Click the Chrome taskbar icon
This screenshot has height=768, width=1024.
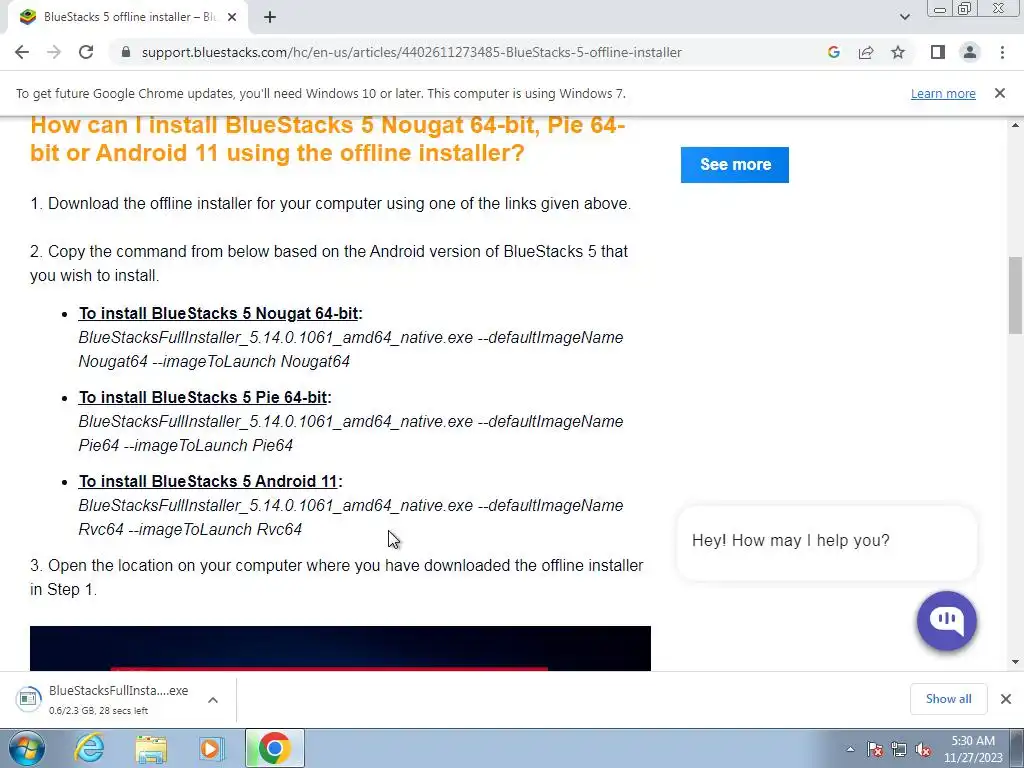click(x=274, y=748)
